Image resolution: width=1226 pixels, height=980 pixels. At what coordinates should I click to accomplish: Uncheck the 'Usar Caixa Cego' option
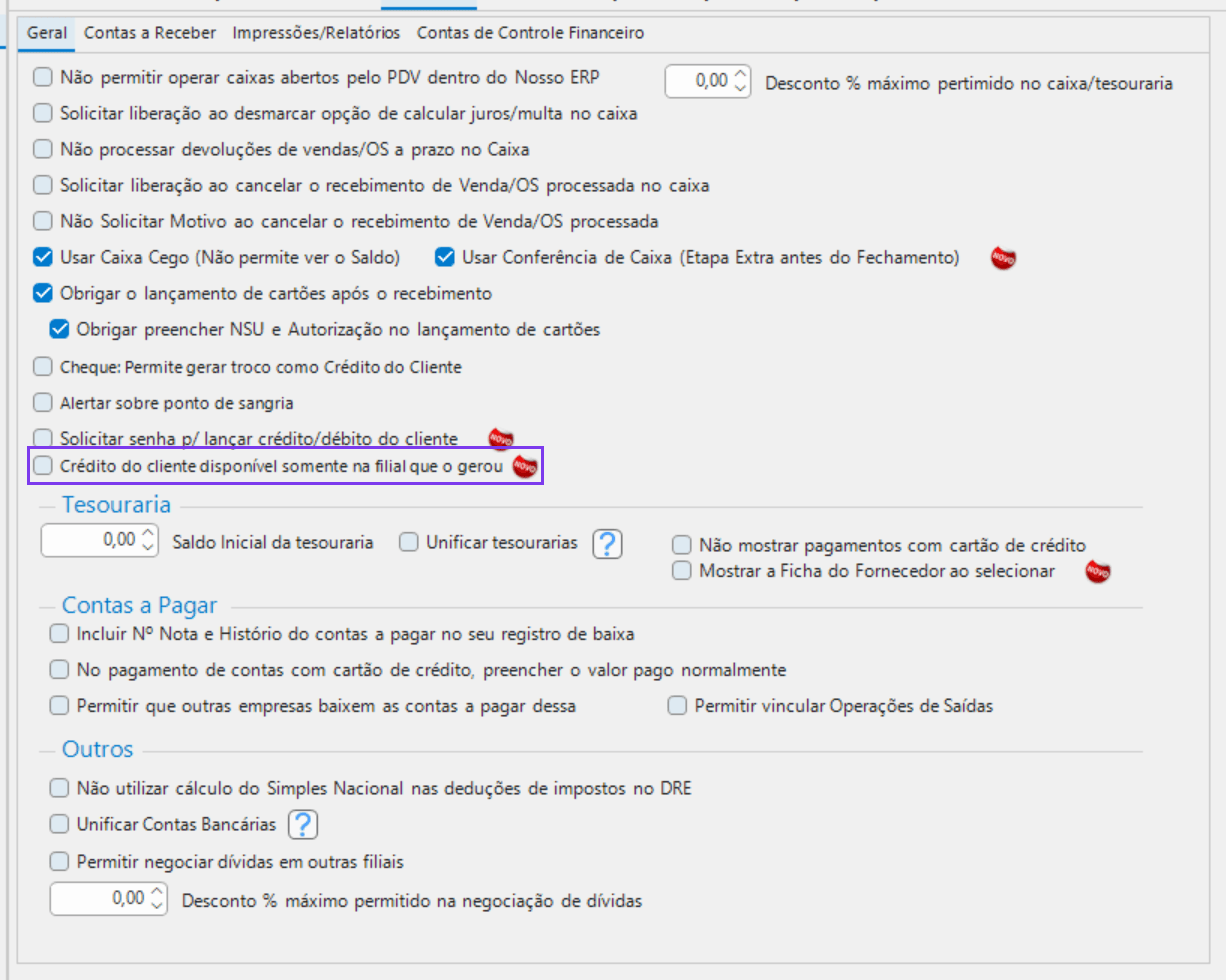[x=42, y=257]
